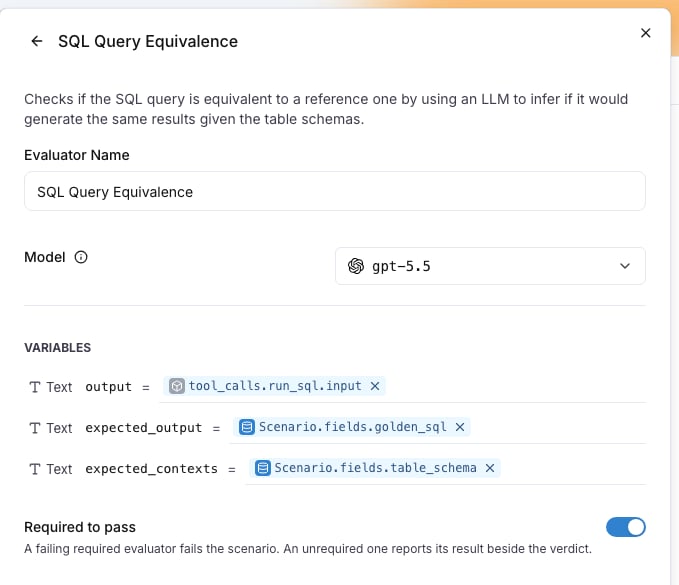Image resolution: width=679 pixels, height=585 pixels.
Task: Select the Scenario.fields.table_schema chip
Action: [375, 468]
